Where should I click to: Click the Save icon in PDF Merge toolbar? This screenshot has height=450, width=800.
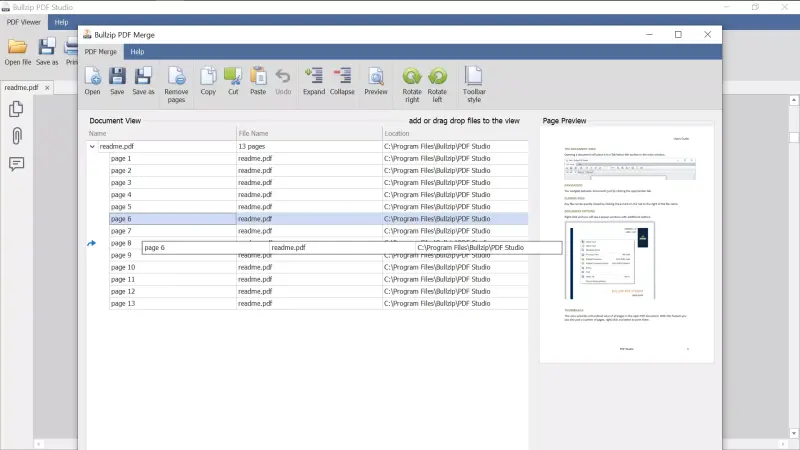[x=117, y=81]
